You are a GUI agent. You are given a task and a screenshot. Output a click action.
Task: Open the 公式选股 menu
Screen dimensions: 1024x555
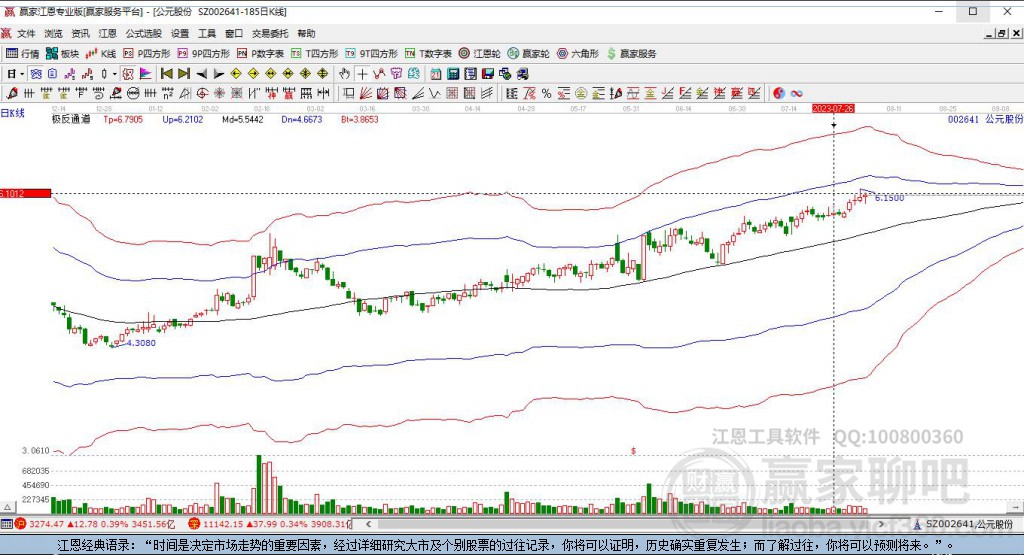coord(144,33)
